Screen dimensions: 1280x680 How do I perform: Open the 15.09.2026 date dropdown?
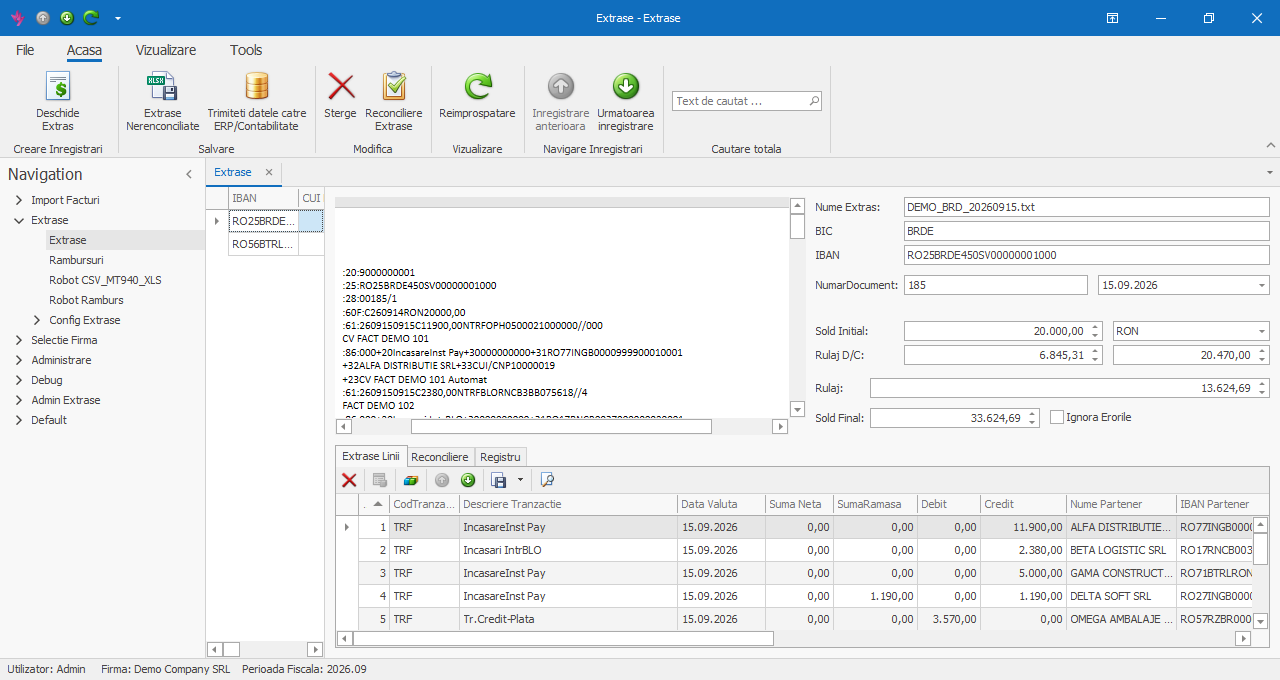[x=1263, y=285]
